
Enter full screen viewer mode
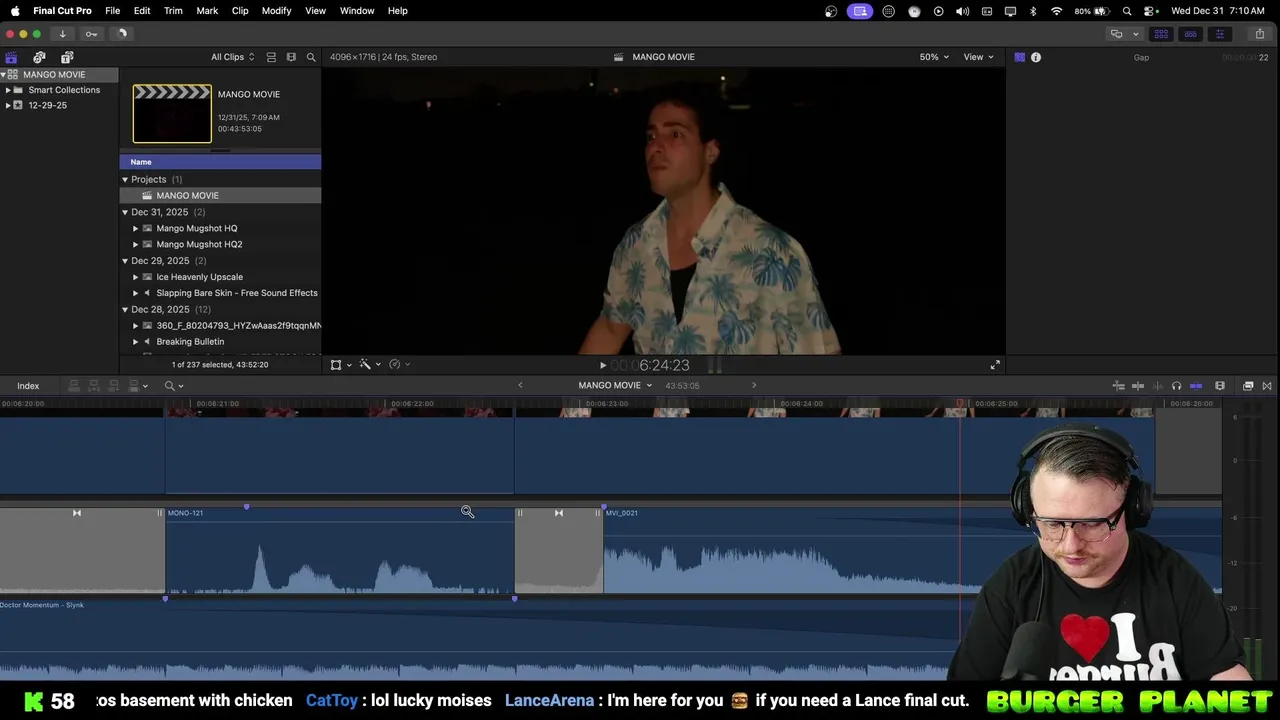click(x=995, y=366)
